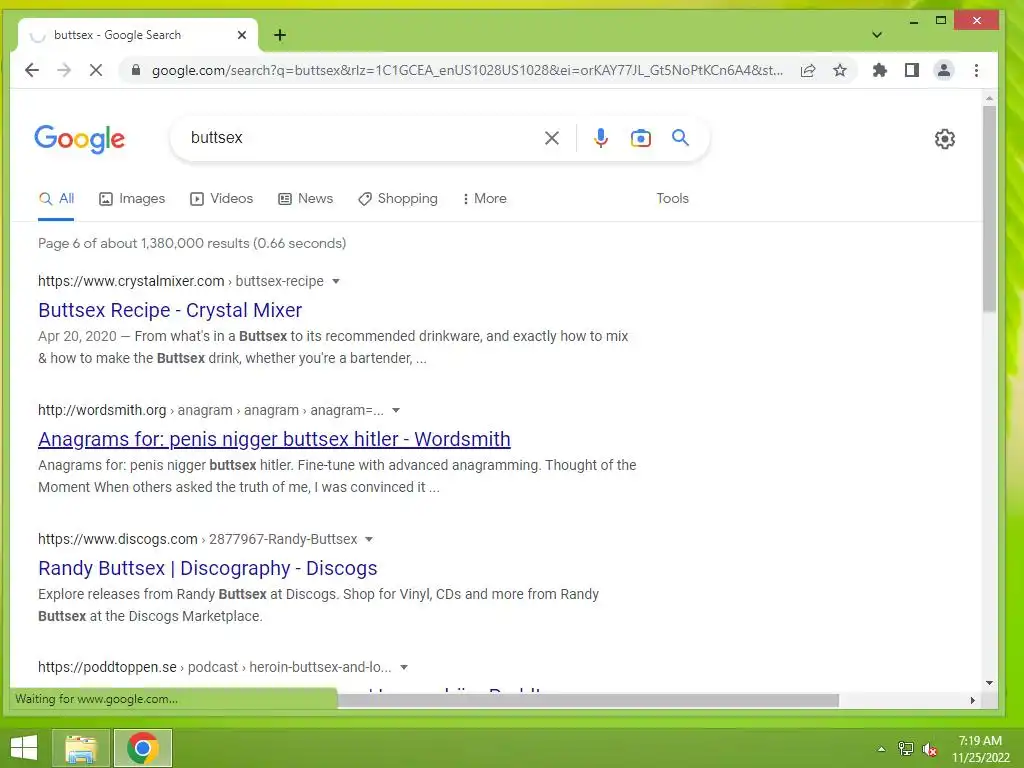Start voice search microphone
The width and height of the screenshot is (1024, 768).
pos(601,138)
